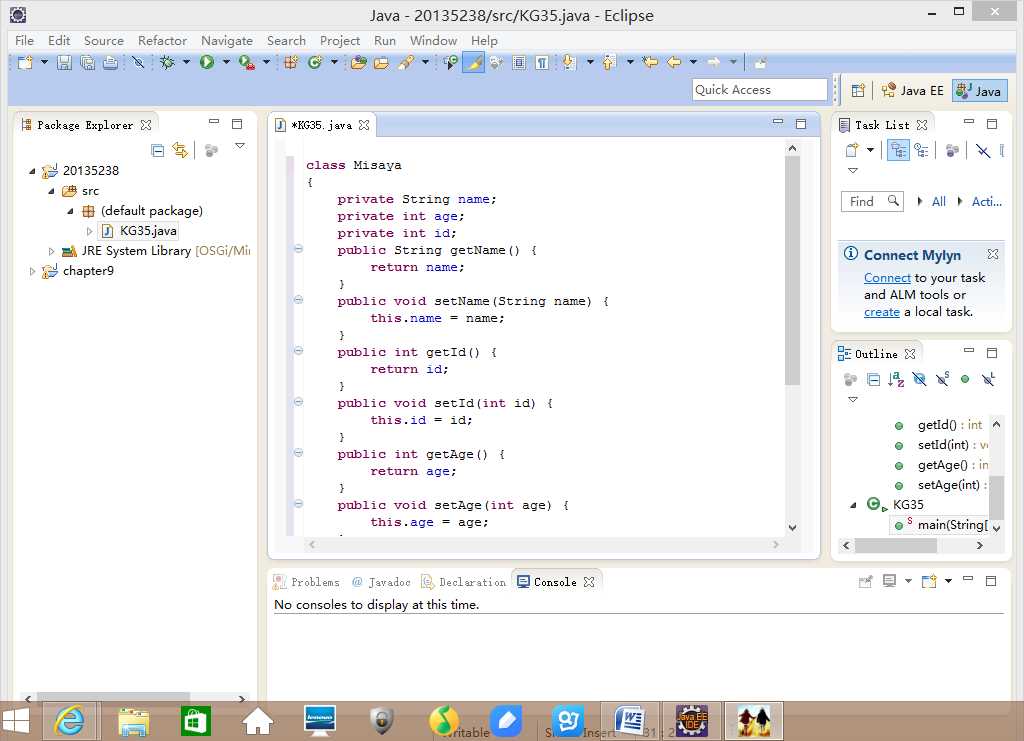This screenshot has width=1024, height=741.
Task: Collapse All in Package Explorer toolbar
Action: click(157, 150)
